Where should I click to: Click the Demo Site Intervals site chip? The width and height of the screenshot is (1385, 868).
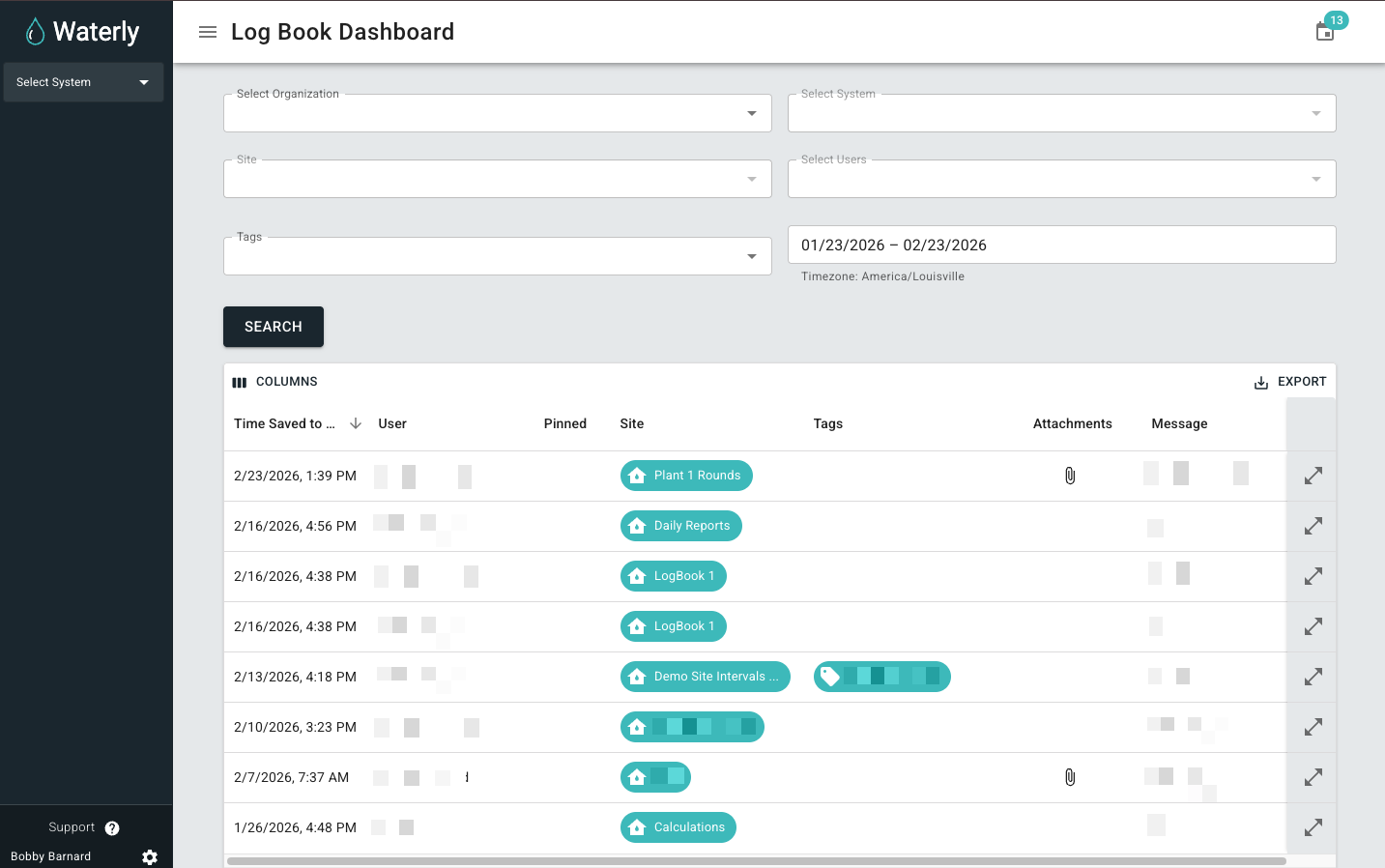705,677
